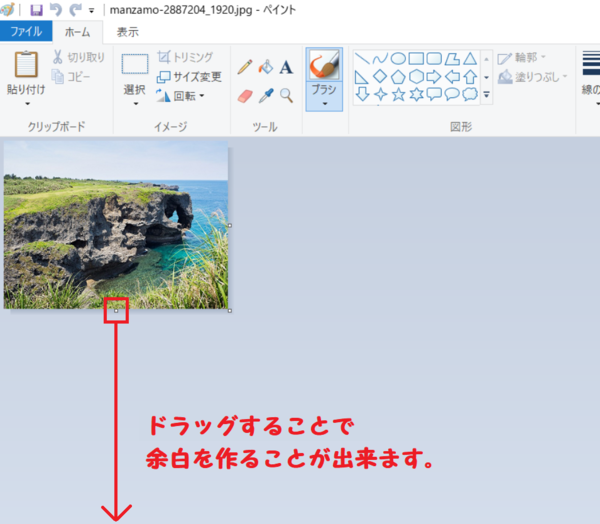Undo the last action

coord(56,10)
